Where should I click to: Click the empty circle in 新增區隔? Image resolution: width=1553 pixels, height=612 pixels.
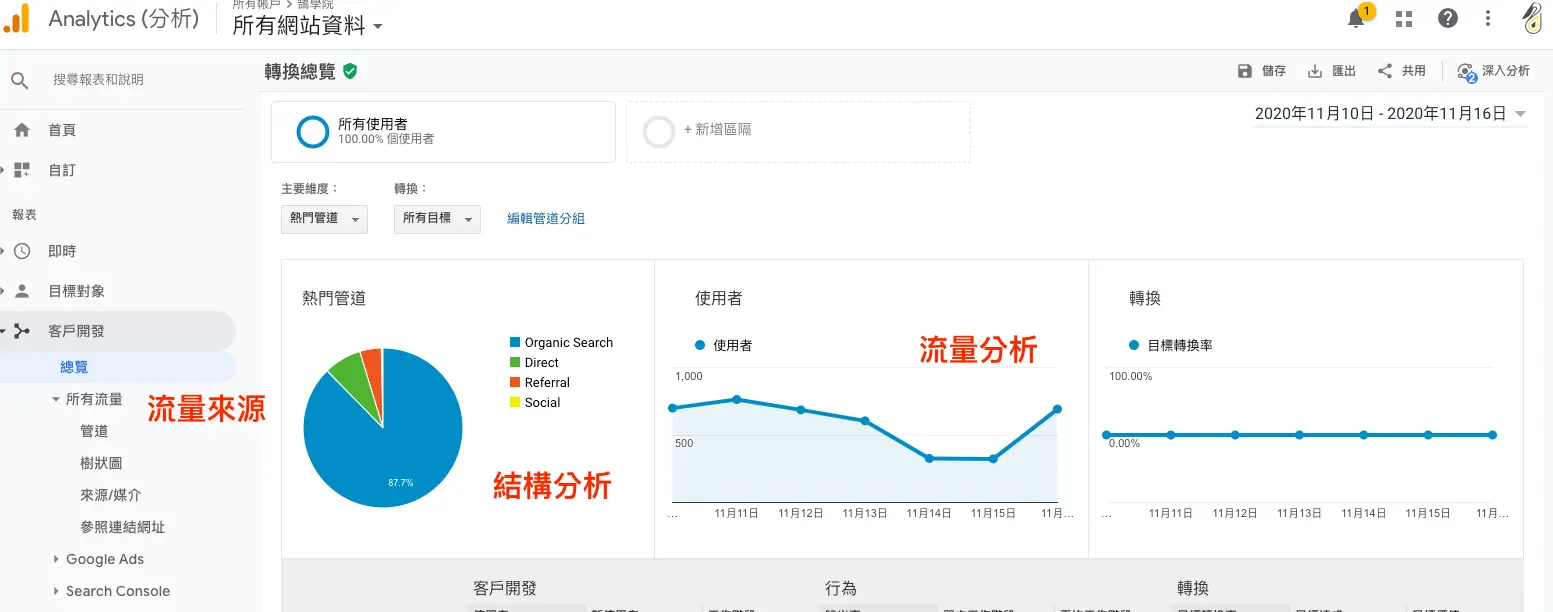tap(658, 132)
